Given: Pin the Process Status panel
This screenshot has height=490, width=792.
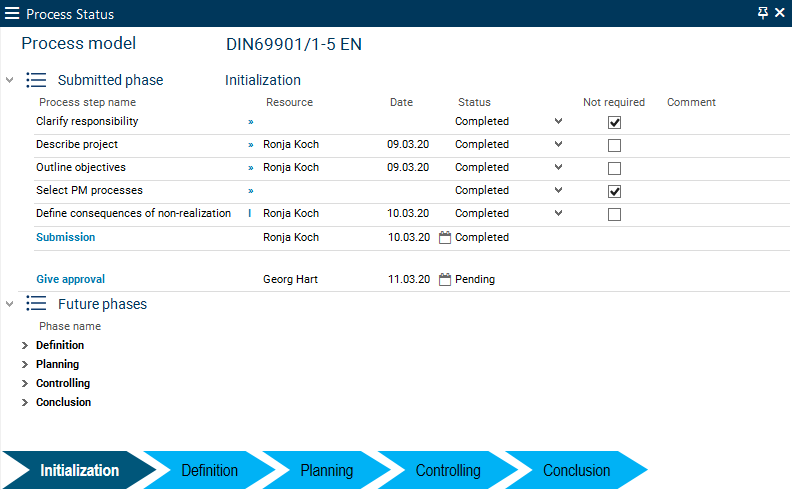Looking at the screenshot, I should (x=763, y=13).
